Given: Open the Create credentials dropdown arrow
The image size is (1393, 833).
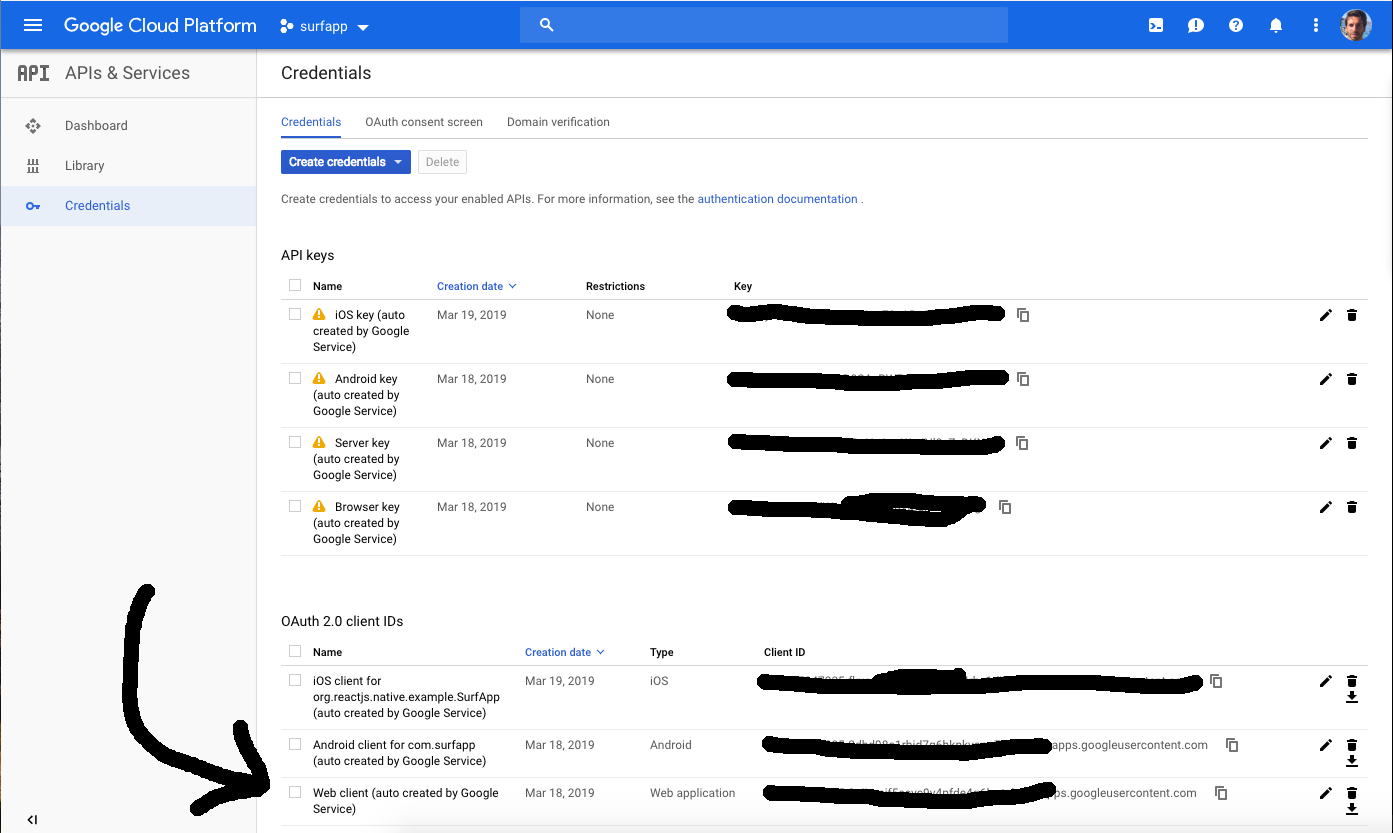Looking at the screenshot, I should pyautogui.click(x=399, y=161).
